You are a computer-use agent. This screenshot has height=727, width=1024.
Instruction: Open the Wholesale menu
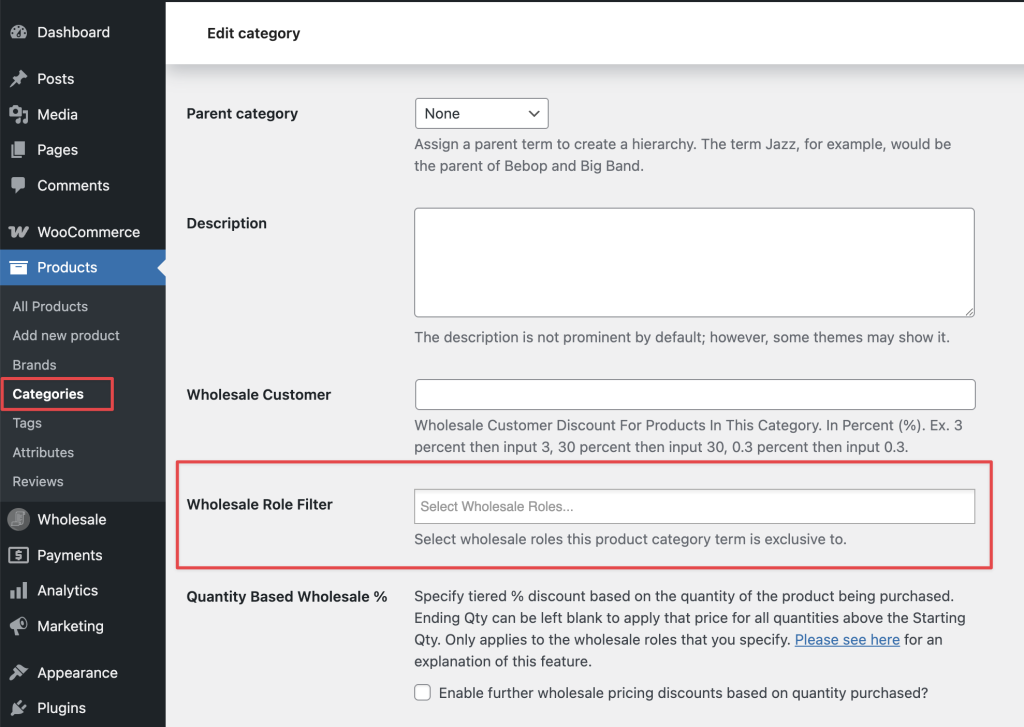(x=83, y=519)
